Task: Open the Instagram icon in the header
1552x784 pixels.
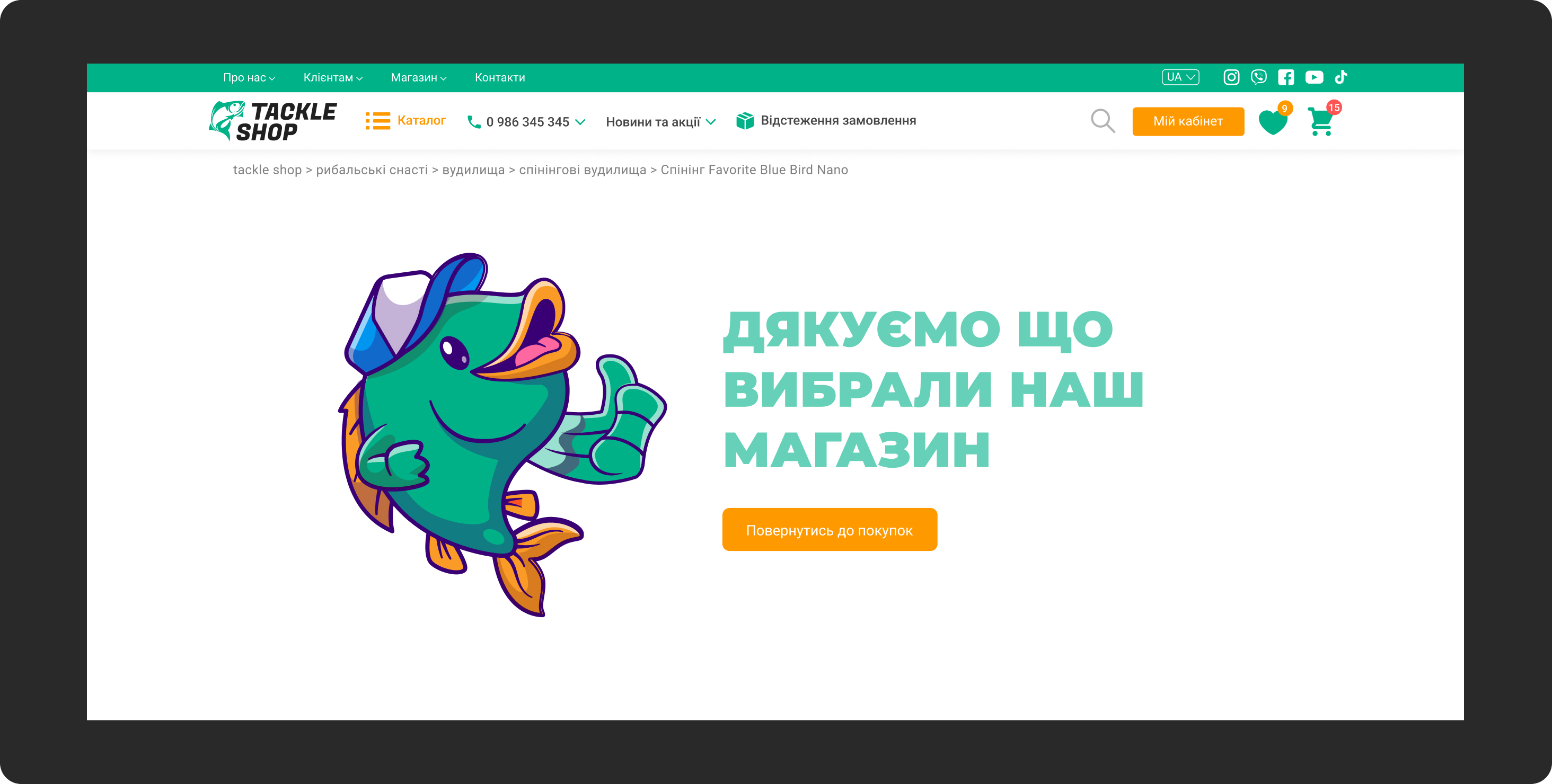Action: pos(1231,77)
